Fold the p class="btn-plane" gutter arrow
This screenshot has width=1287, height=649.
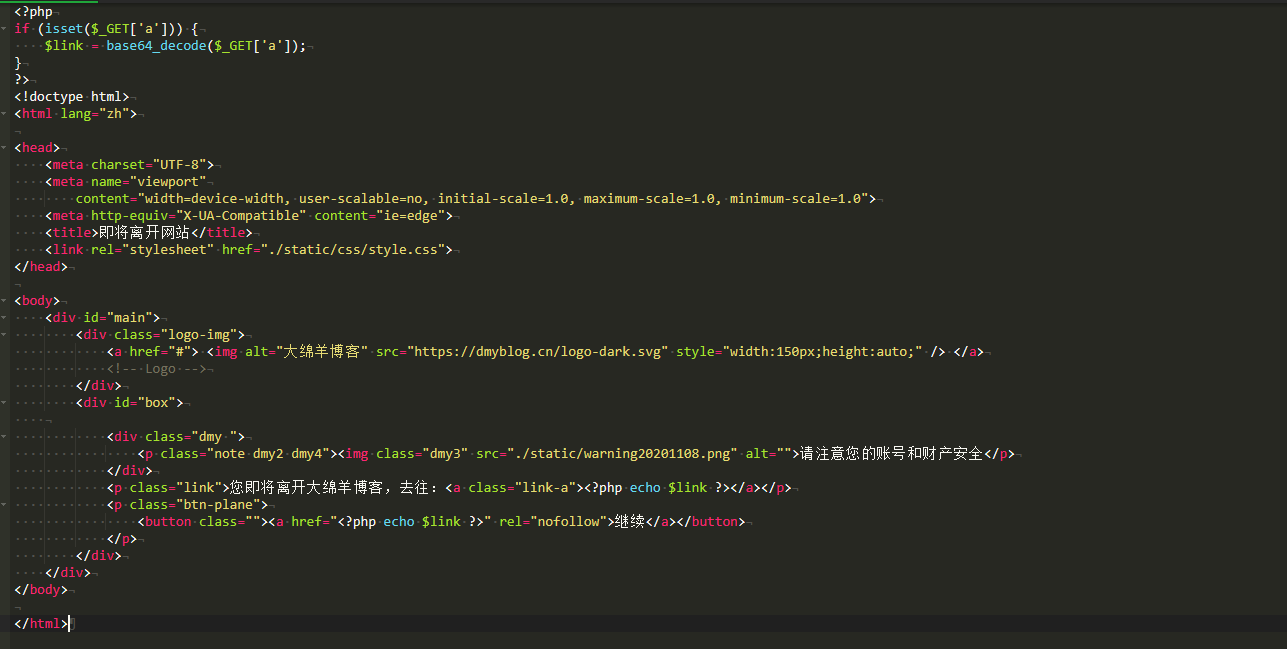6,505
